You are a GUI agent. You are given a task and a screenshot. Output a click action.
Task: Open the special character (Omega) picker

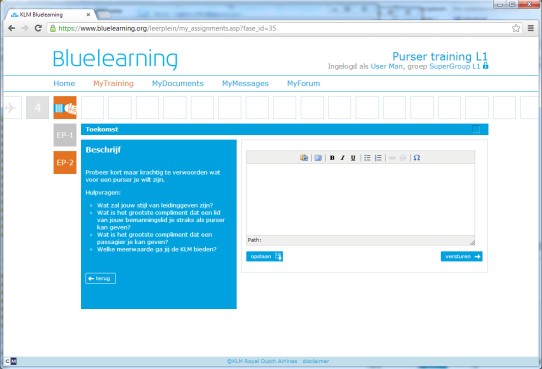point(417,158)
